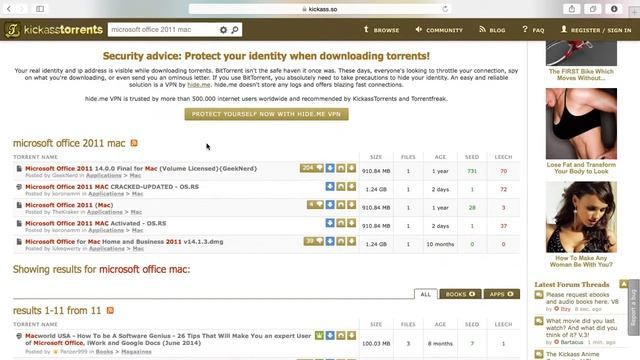Open RSS feed beside results 1-11 heading
The width and height of the screenshot is (640, 360).
(x=110, y=311)
